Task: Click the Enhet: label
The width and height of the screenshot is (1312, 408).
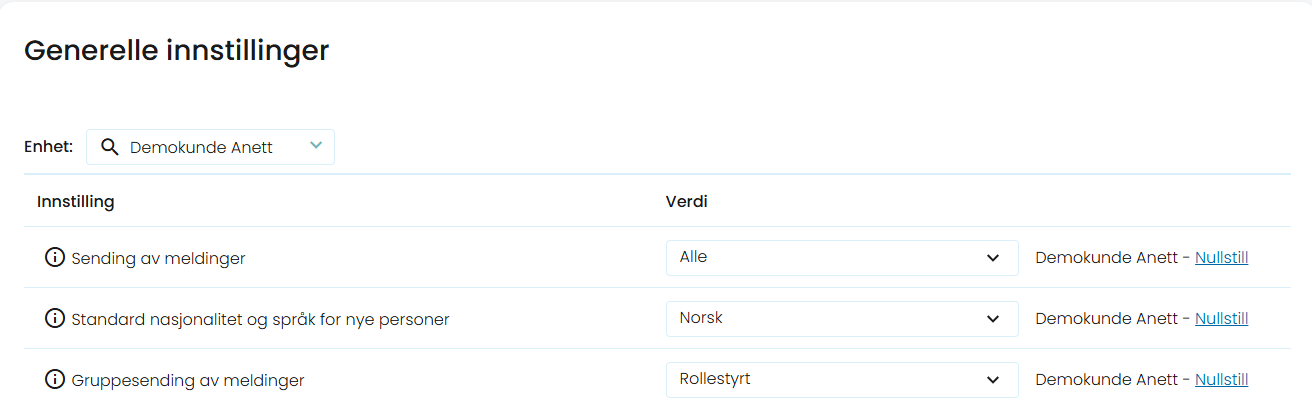Action: point(49,147)
